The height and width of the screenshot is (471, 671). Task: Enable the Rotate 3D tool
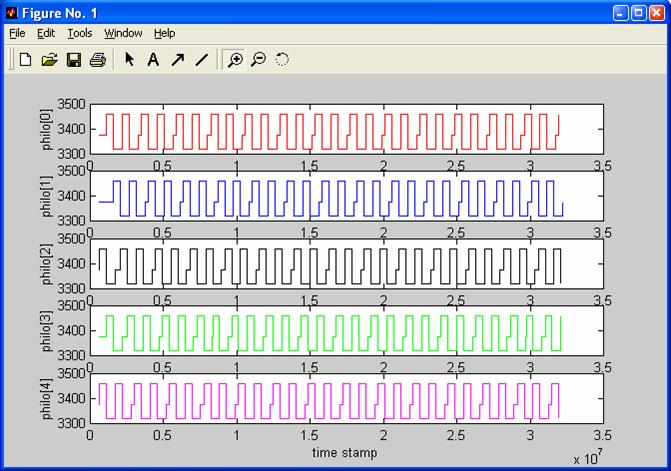(x=282, y=60)
